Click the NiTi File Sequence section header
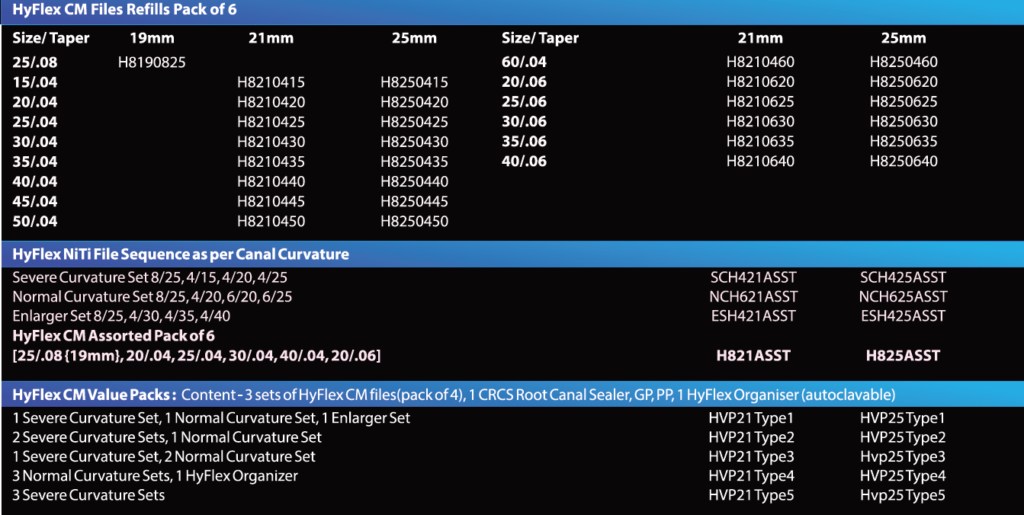The image size is (1024, 515). 180,254
